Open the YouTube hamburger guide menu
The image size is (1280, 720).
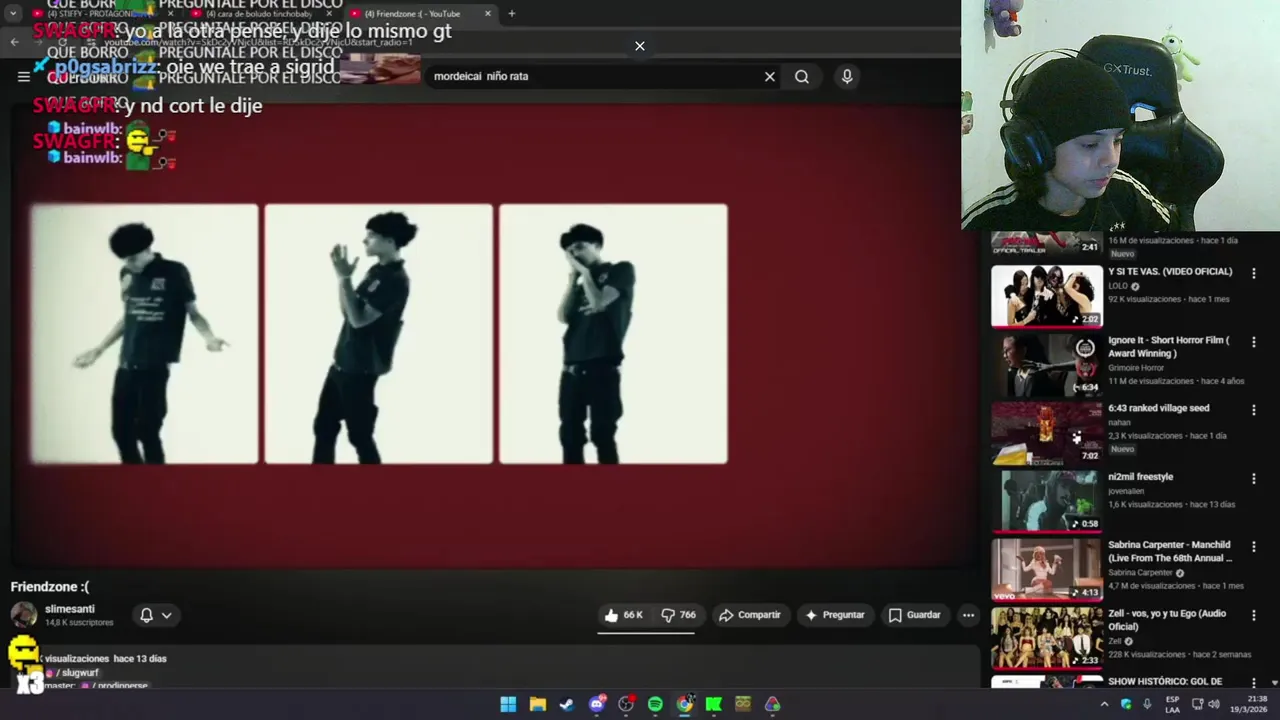tap(23, 76)
